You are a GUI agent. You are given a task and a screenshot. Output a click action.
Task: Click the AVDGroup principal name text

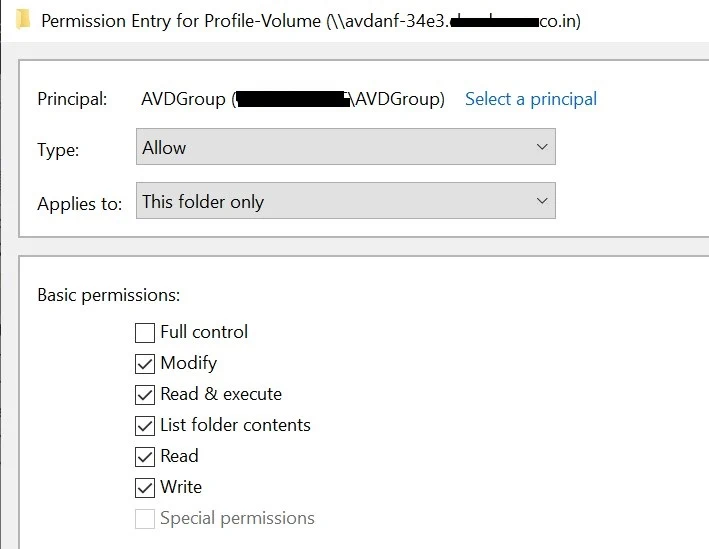tap(184, 99)
